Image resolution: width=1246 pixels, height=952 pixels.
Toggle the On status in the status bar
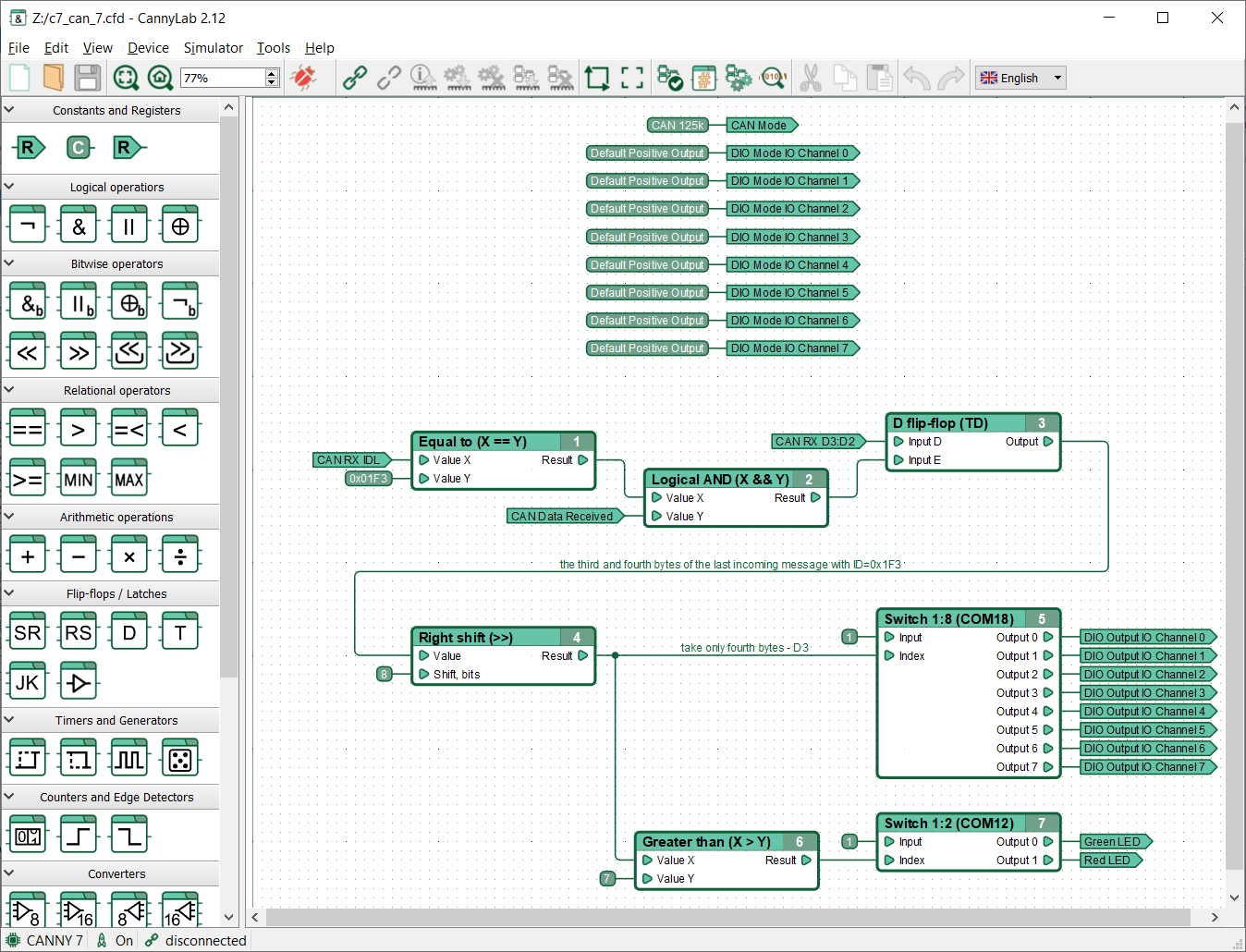tap(123, 940)
